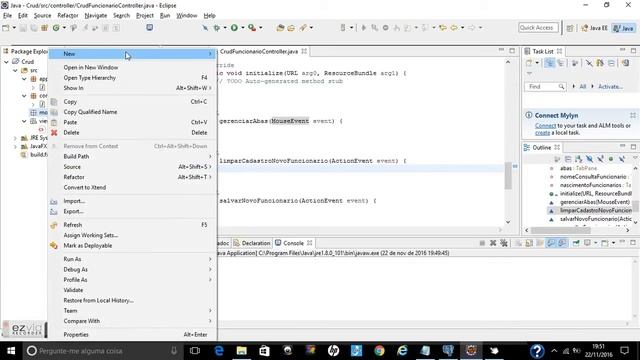Click the Cortana search box on taskbar
The height and width of the screenshot is (360, 640).
point(102,351)
